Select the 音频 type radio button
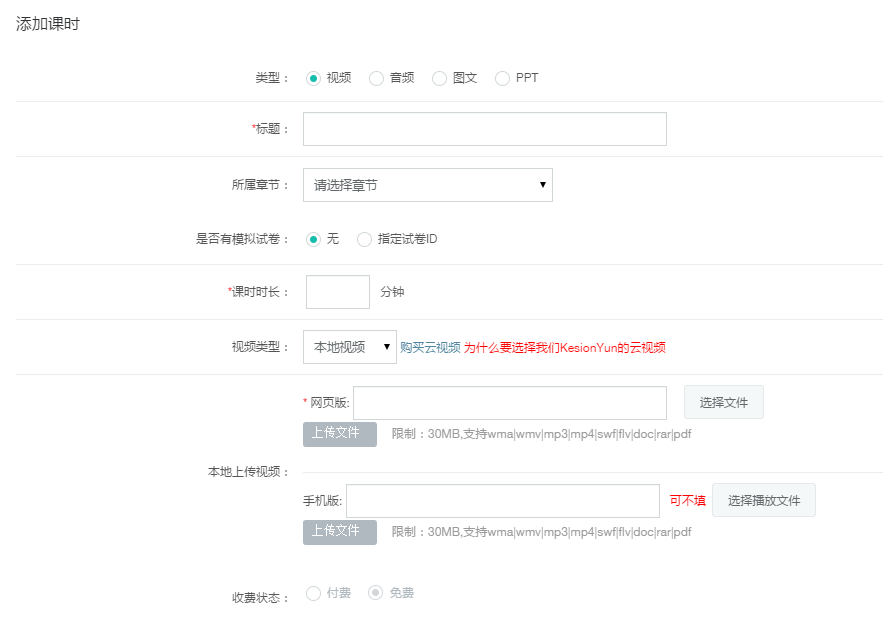The width and height of the screenshot is (883, 625). [x=377, y=78]
